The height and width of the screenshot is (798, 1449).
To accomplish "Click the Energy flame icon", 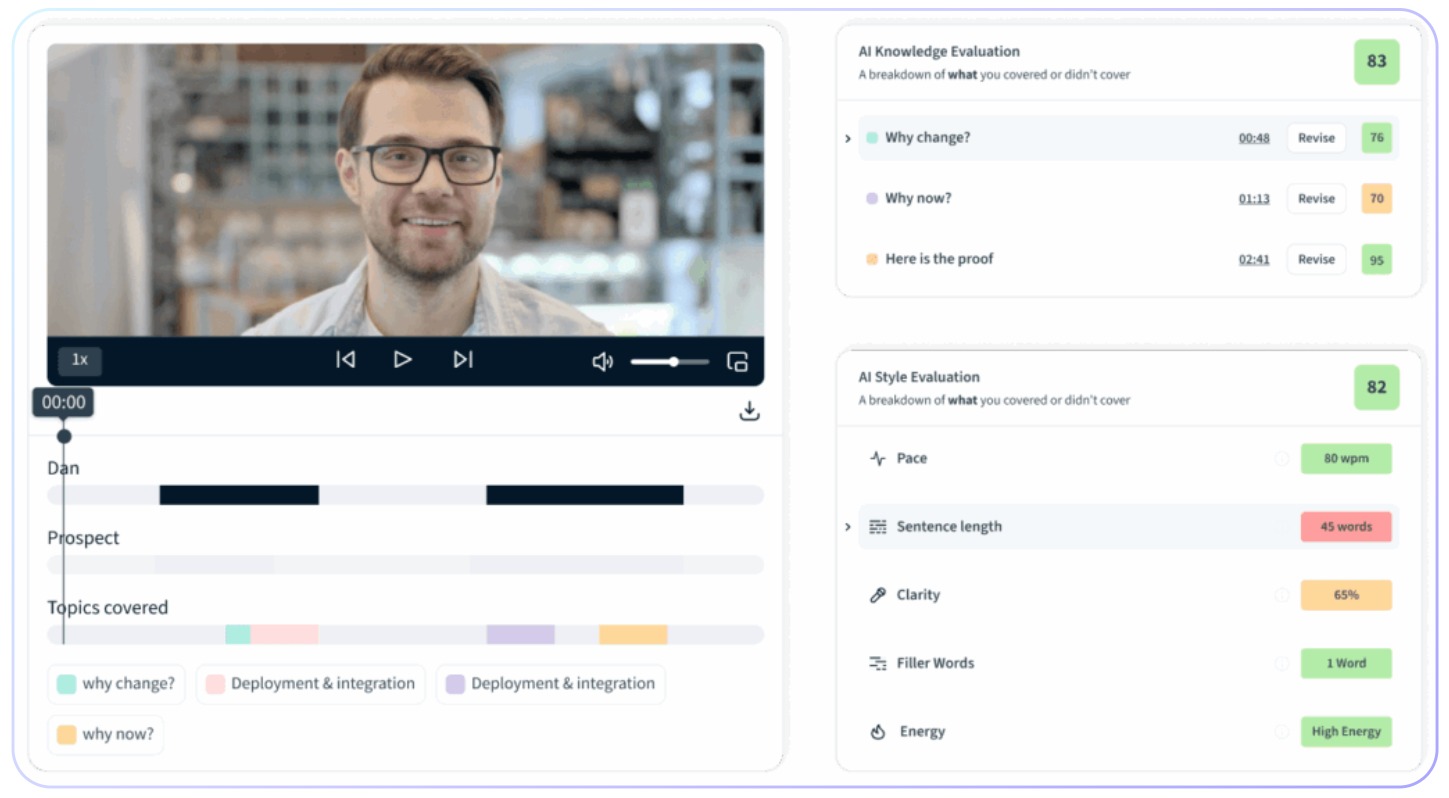I will tap(878, 732).
